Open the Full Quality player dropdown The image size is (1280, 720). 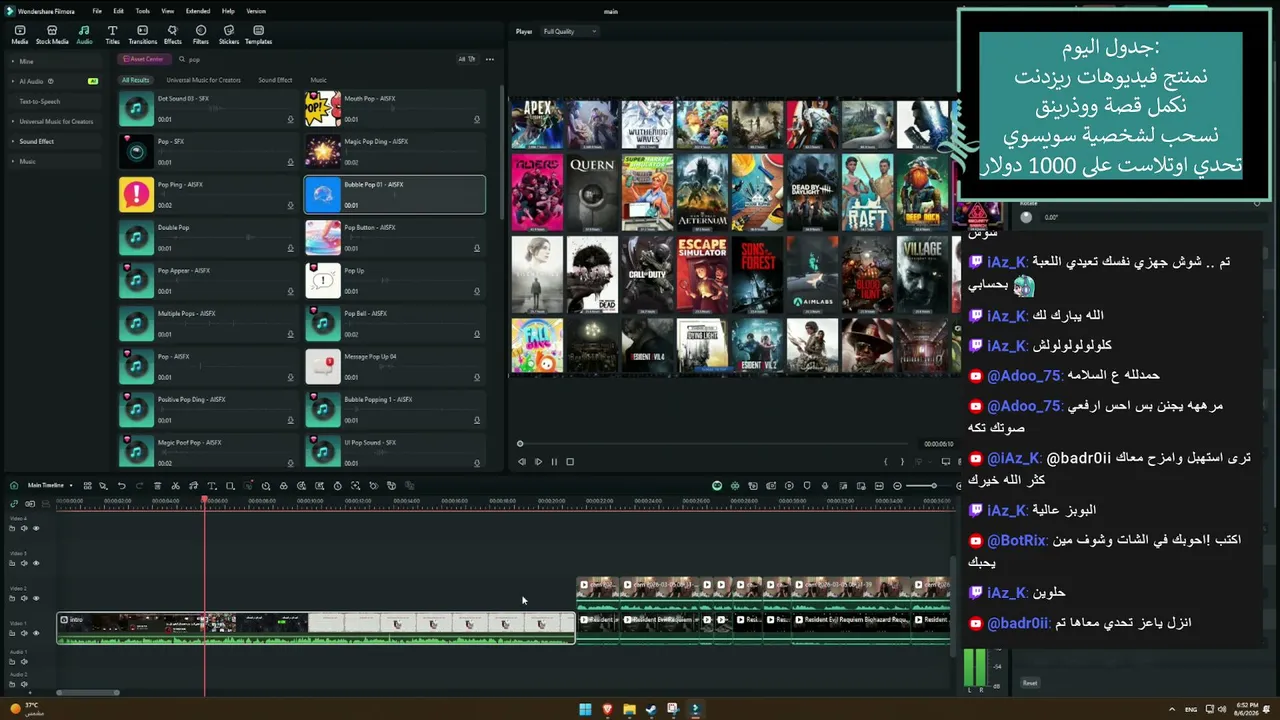coord(569,31)
